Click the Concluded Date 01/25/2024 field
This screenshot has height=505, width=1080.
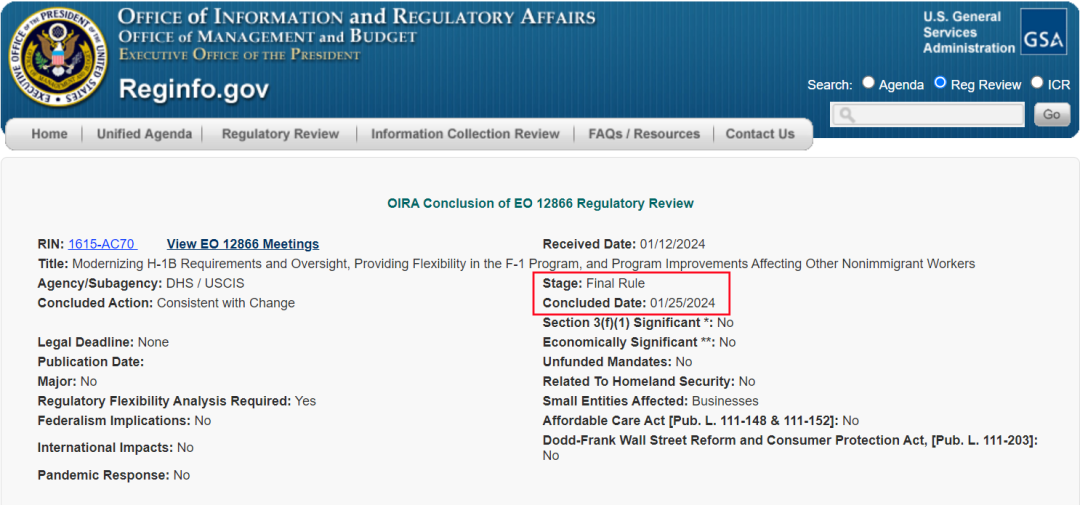629,302
